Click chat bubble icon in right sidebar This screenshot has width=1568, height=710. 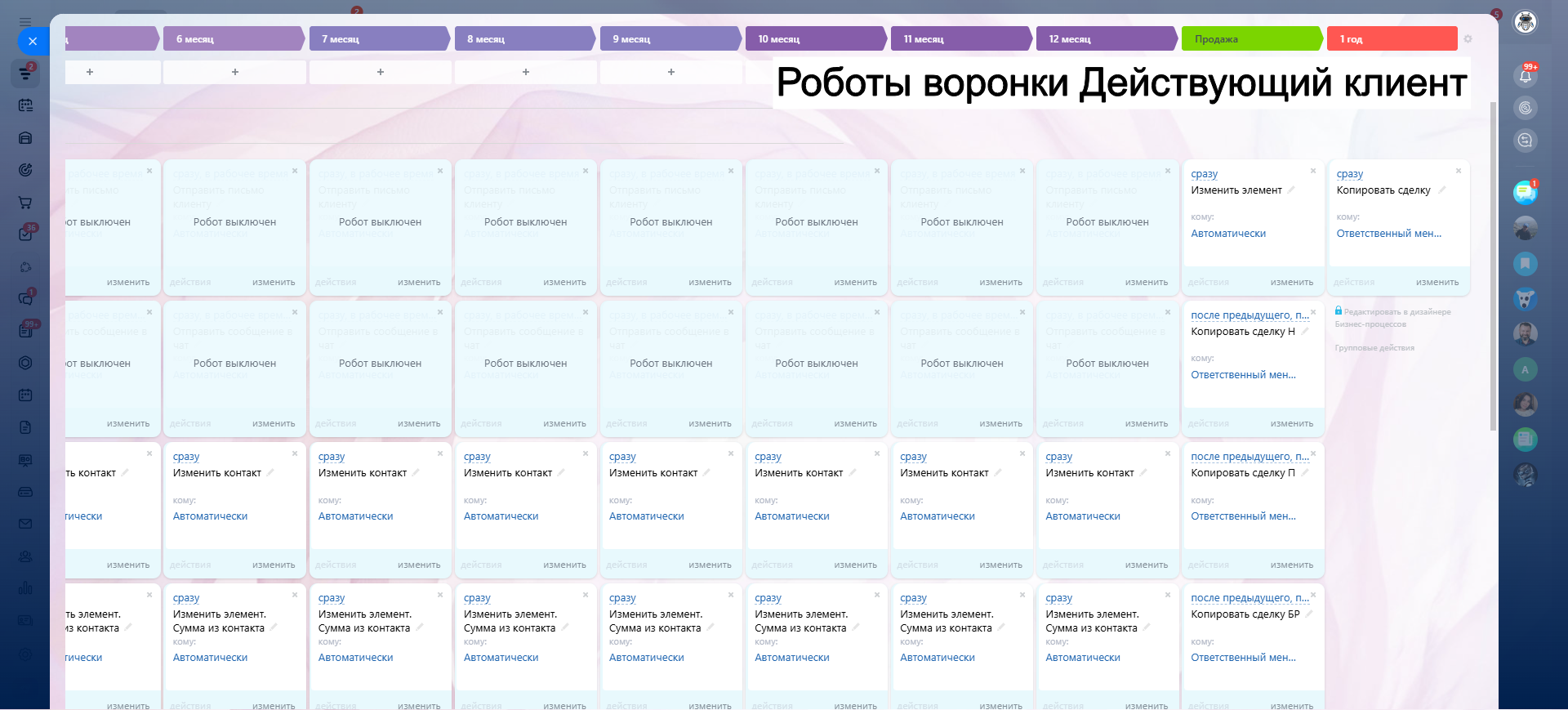click(x=1524, y=193)
